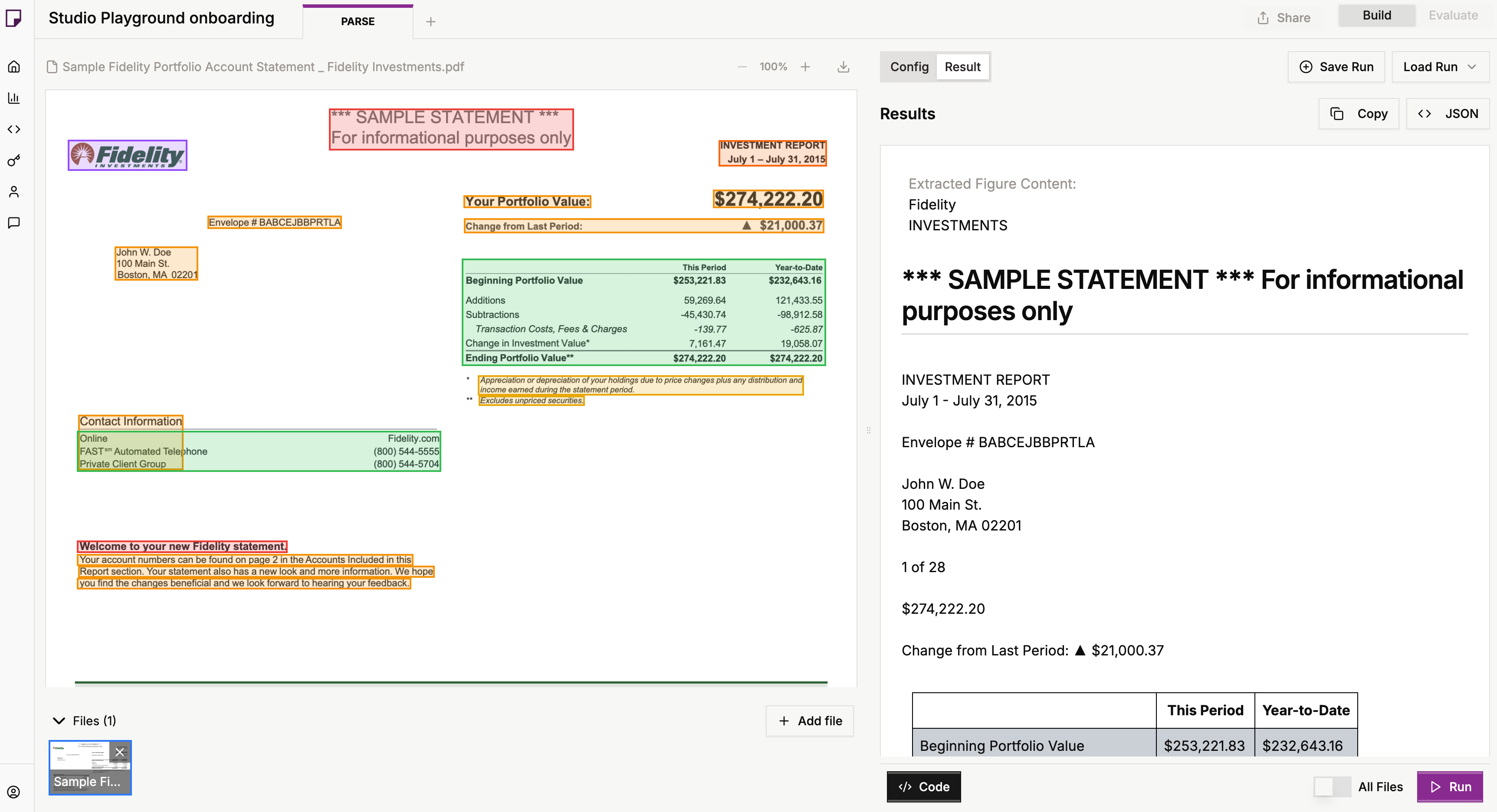Viewport: 1497px width, 812px height.
Task: Collapse the Files (1) section
Action: [59, 721]
